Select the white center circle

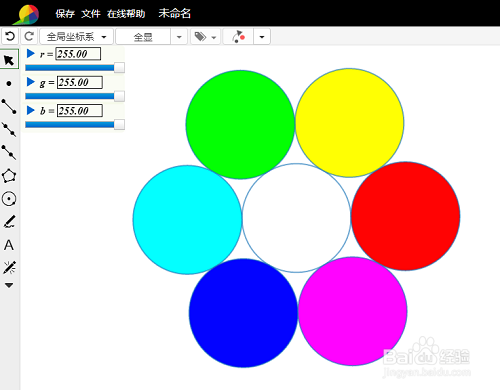[x=296, y=218]
